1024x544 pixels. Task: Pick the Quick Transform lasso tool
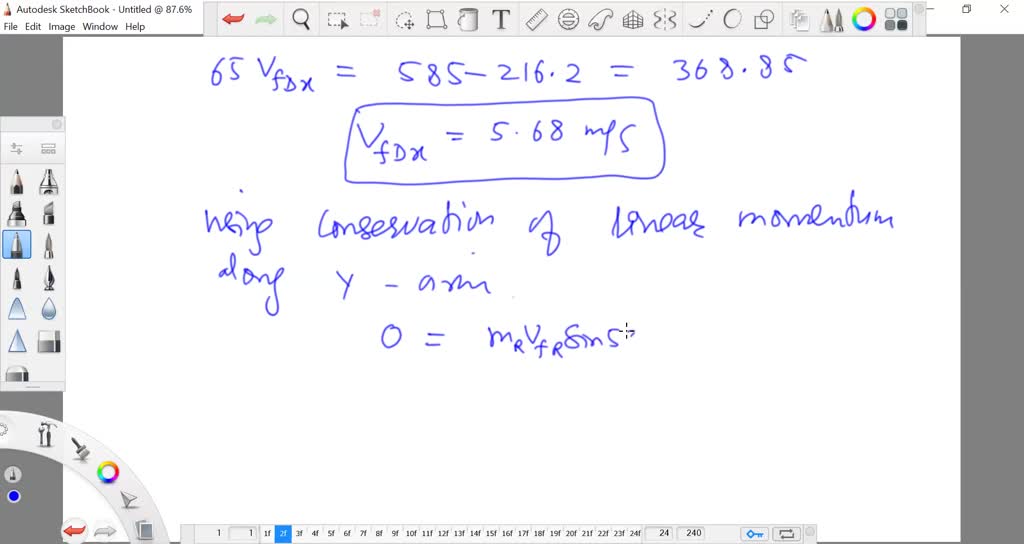tap(405, 20)
